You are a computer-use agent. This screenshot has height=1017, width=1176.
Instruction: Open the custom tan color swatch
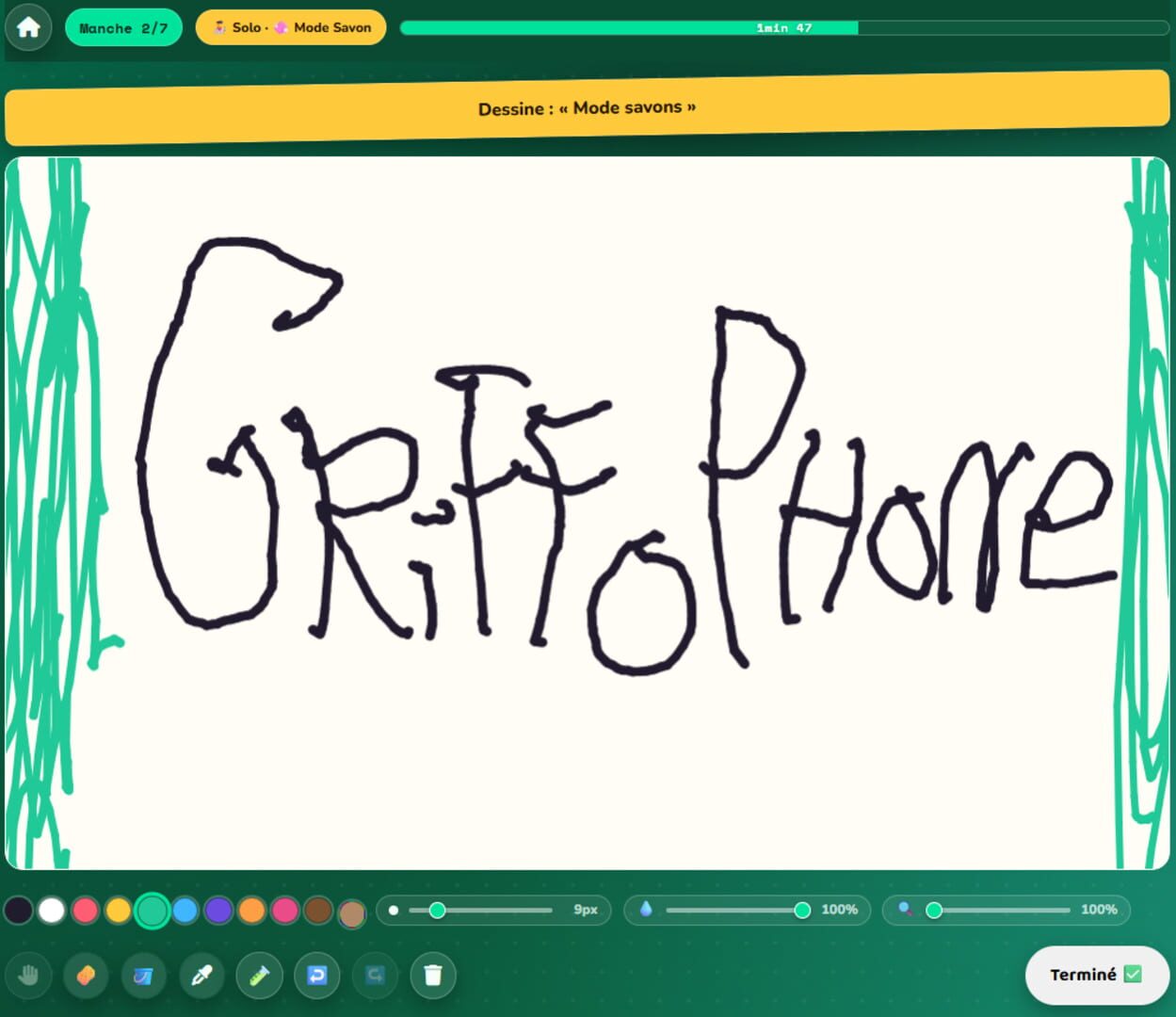352,912
